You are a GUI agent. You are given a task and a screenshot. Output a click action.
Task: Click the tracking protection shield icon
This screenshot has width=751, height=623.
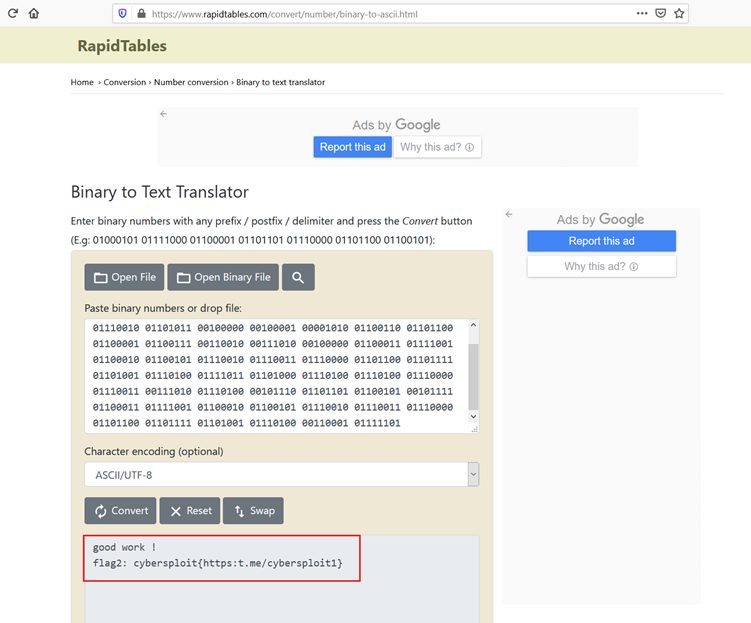click(x=123, y=14)
